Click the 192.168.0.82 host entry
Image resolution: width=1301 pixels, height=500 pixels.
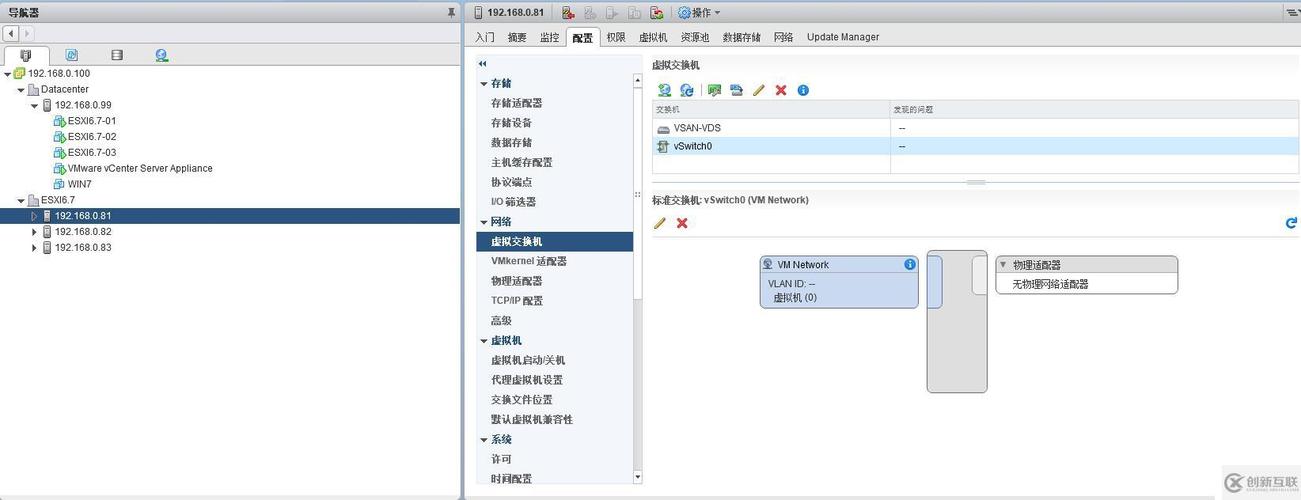coord(83,232)
